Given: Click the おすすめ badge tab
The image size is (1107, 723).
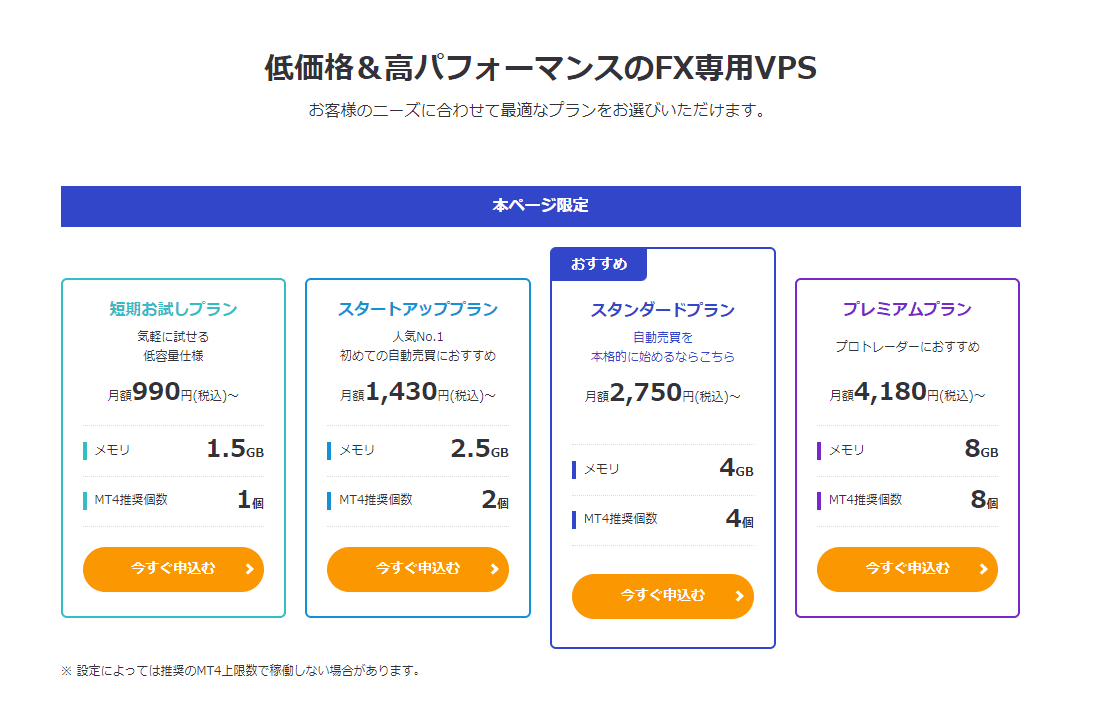Looking at the screenshot, I should [599, 264].
